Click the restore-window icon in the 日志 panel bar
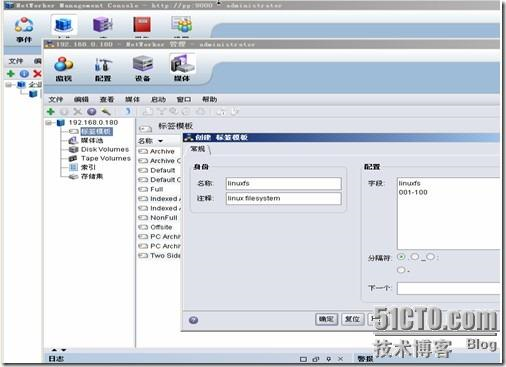This screenshot has width=506, height=367. pyautogui.click(x=316, y=359)
